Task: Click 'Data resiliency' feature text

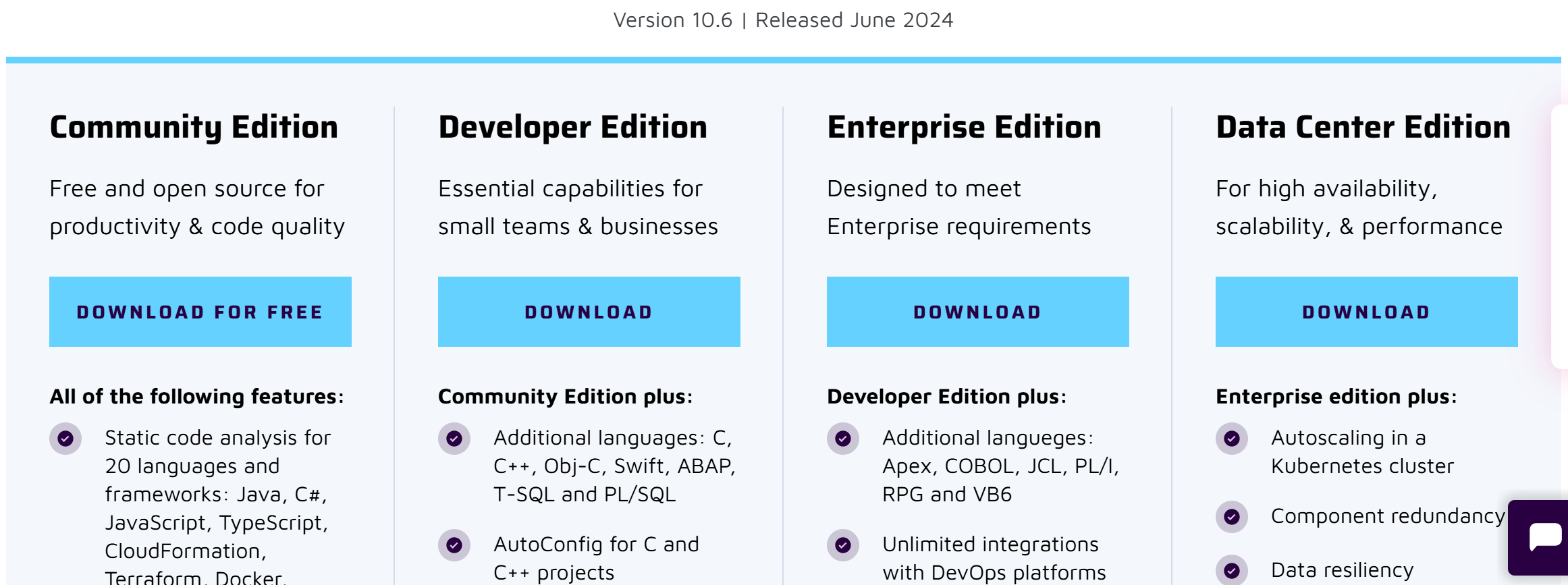Action: tap(1342, 571)
